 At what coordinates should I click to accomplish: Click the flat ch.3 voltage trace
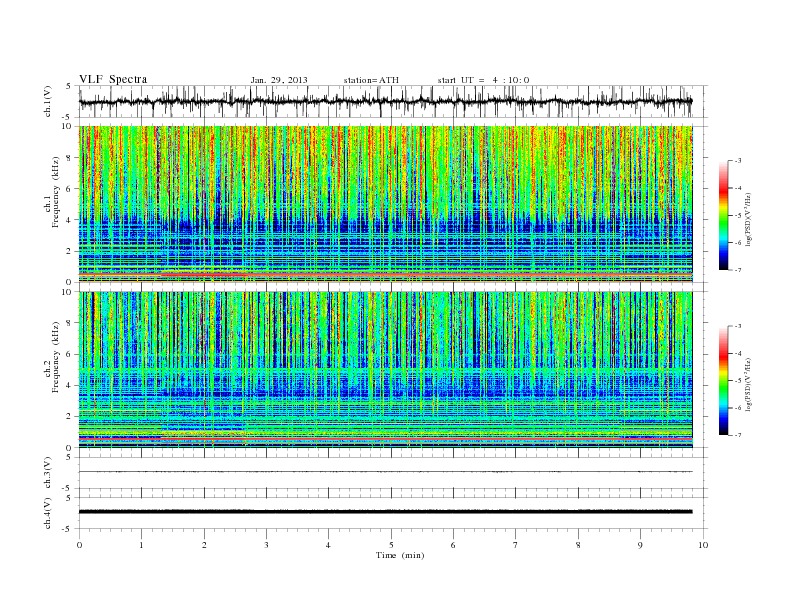point(385,472)
